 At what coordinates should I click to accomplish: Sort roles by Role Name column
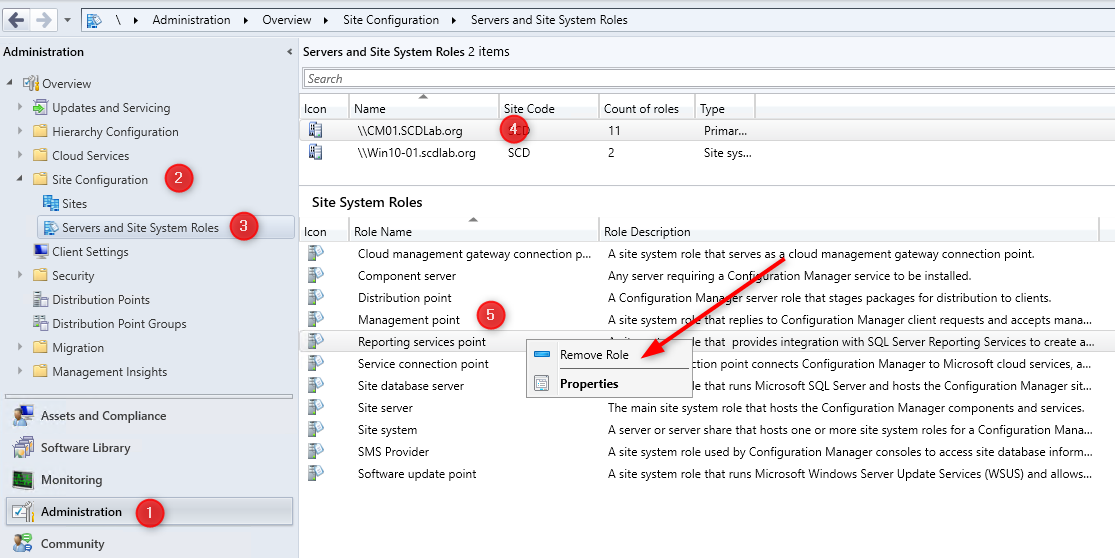pos(474,231)
